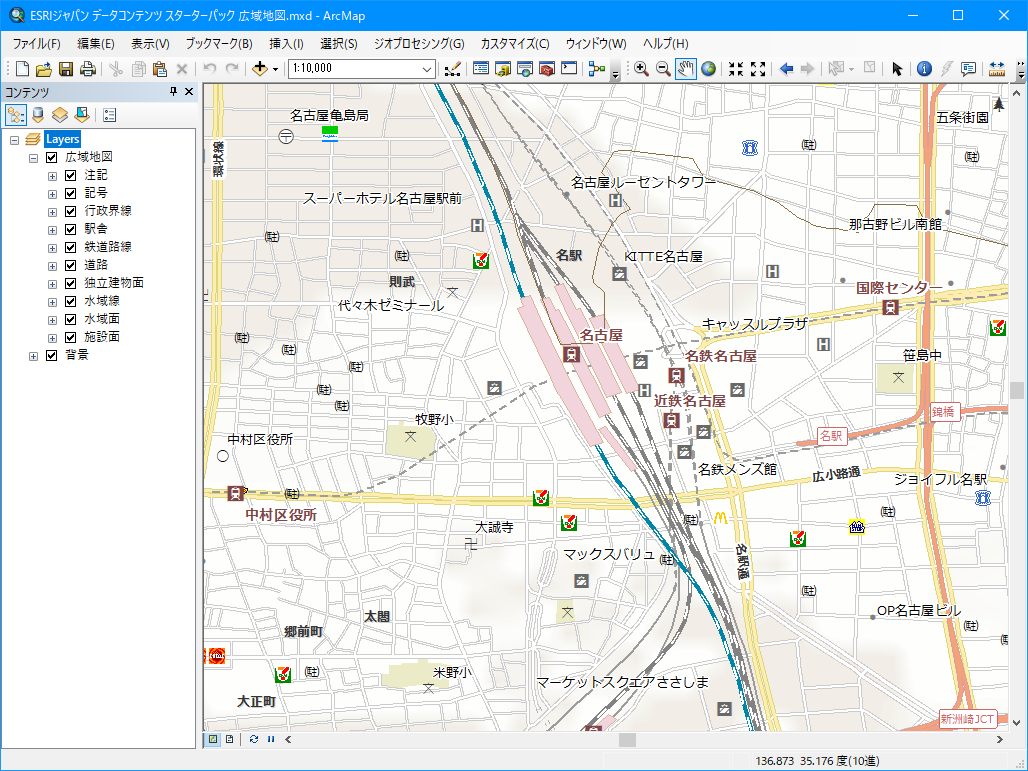The width and height of the screenshot is (1028, 771).
Task: Paste from clipboard in the standard toolbar
Action: pyautogui.click(x=159, y=68)
